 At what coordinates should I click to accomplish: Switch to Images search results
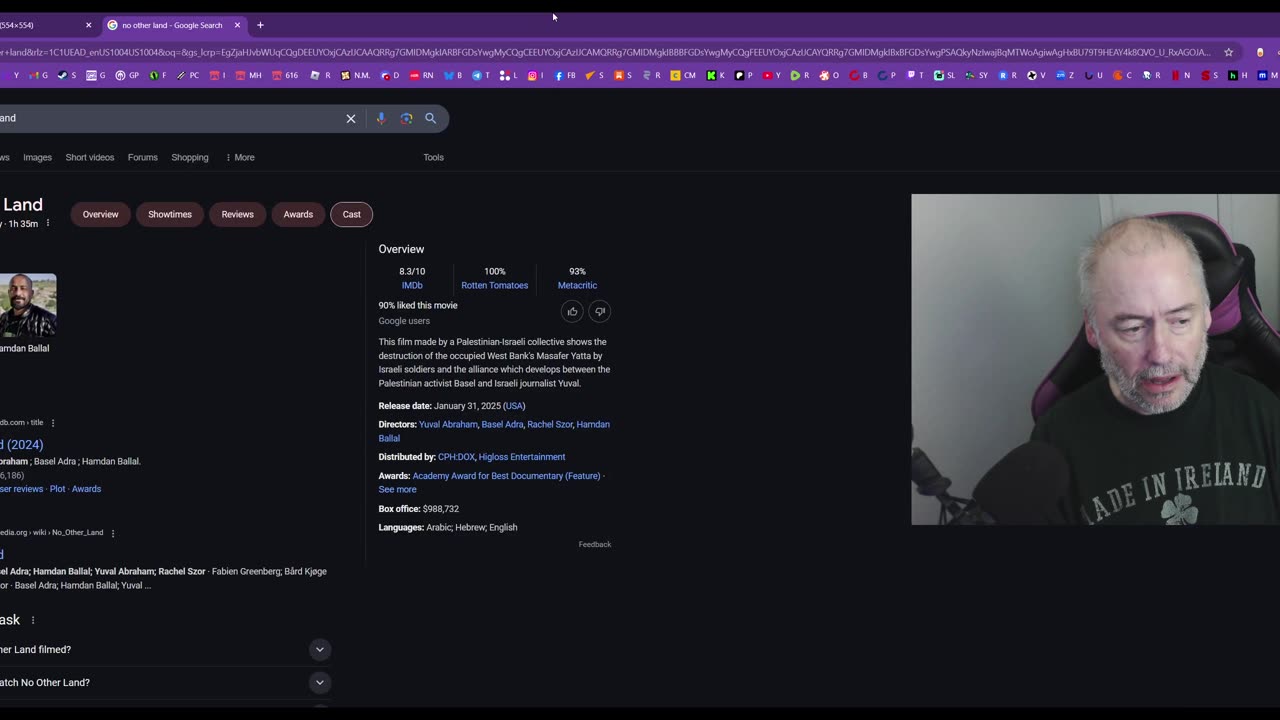pos(37,157)
